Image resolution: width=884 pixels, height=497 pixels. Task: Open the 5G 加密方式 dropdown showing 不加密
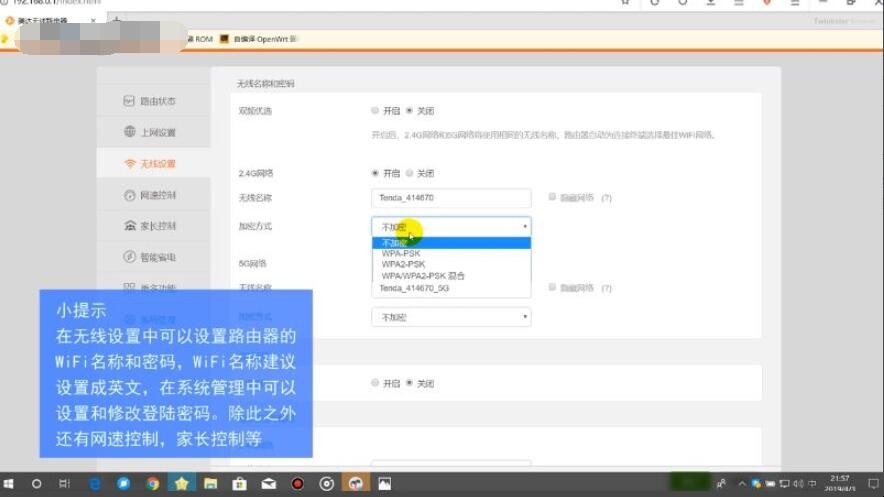coord(451,317)
